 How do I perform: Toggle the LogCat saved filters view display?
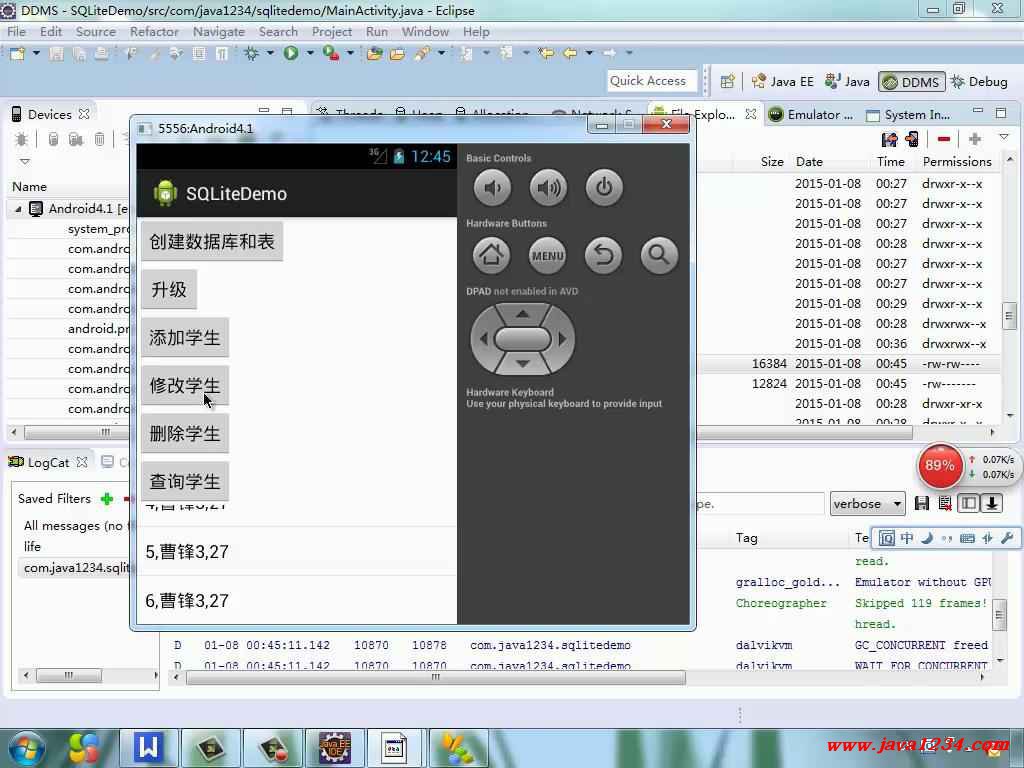[968, 504]
